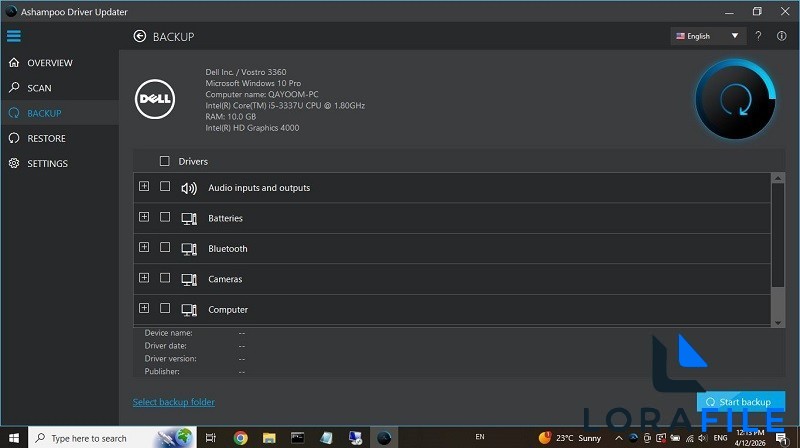The width and height of the screenshot is (800, 448).
Task: Click the Ashampoo Driver Updater taskbar icon
Action: (384, 438)
